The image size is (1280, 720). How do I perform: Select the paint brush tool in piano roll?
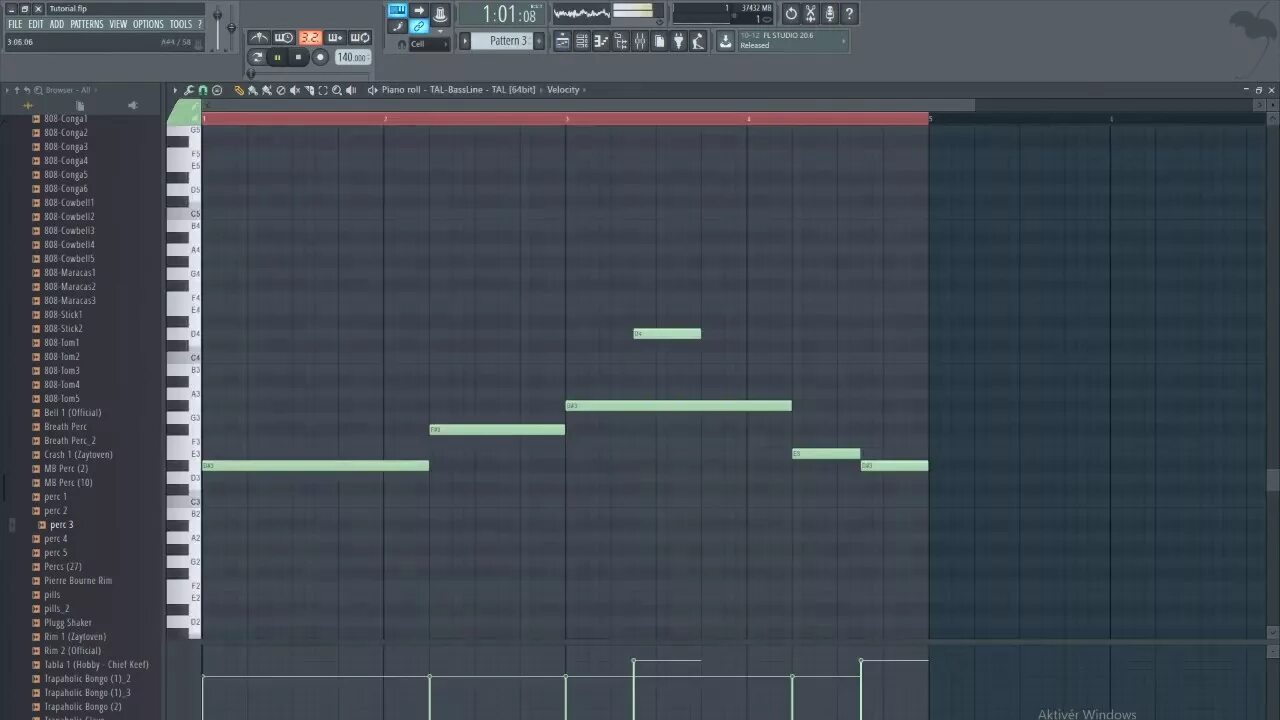click(x=253, y=90)
